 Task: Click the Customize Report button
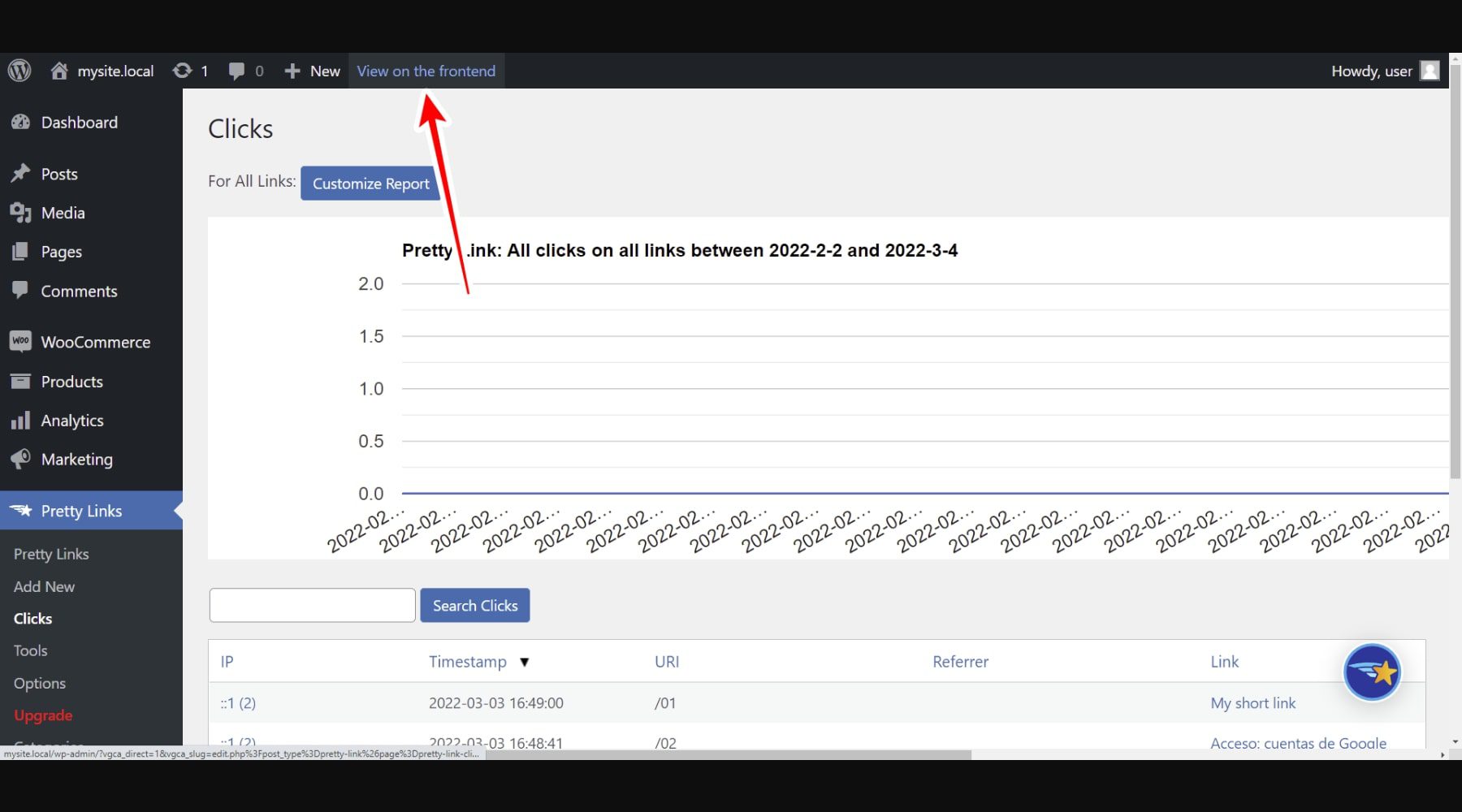pyautogui.click(x=370, y=183)
